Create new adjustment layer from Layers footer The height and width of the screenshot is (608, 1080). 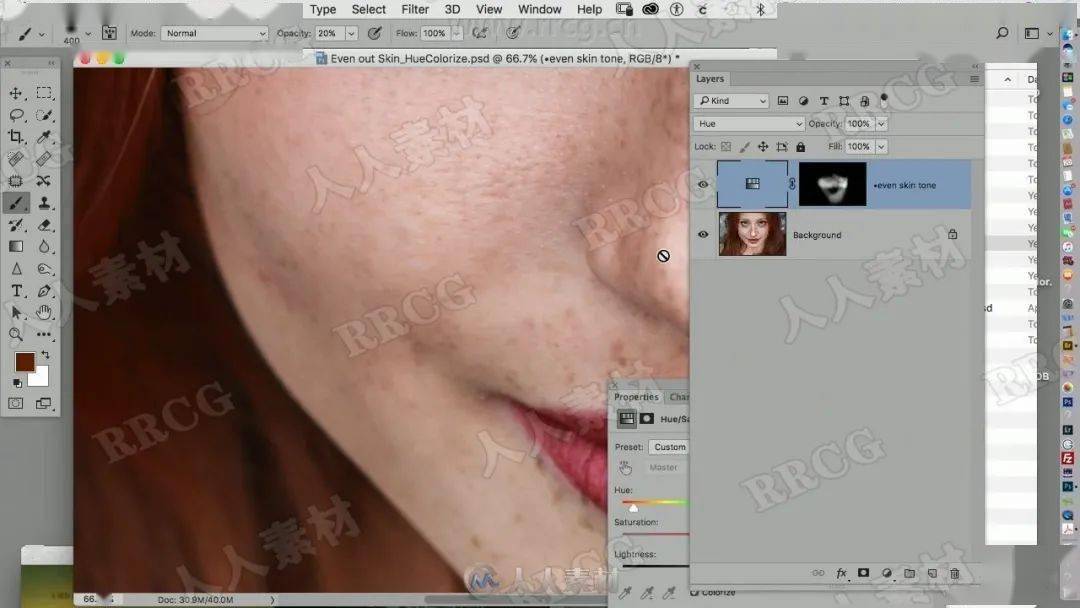(886, 573)
